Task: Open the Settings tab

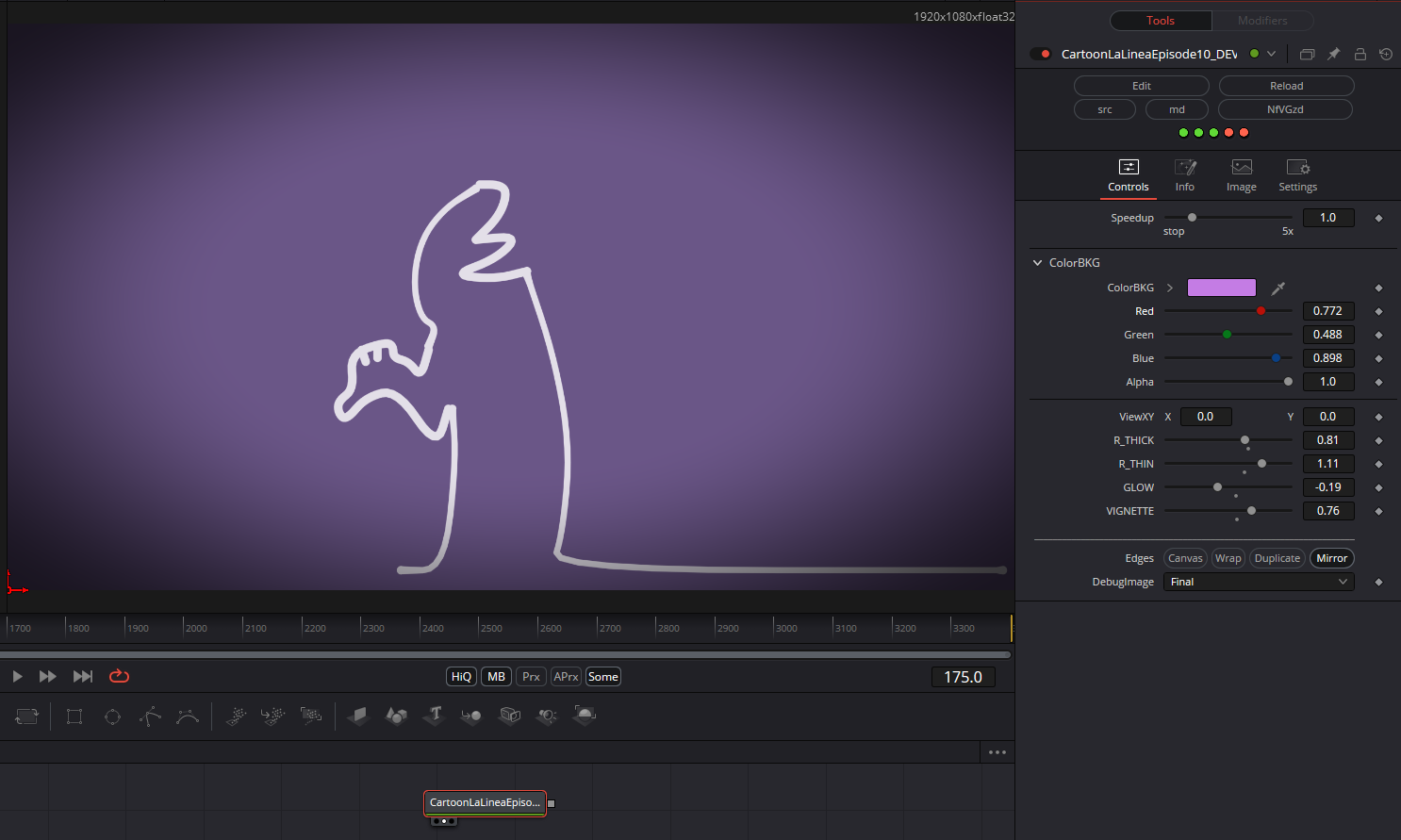Action: tap(1298, 176)
